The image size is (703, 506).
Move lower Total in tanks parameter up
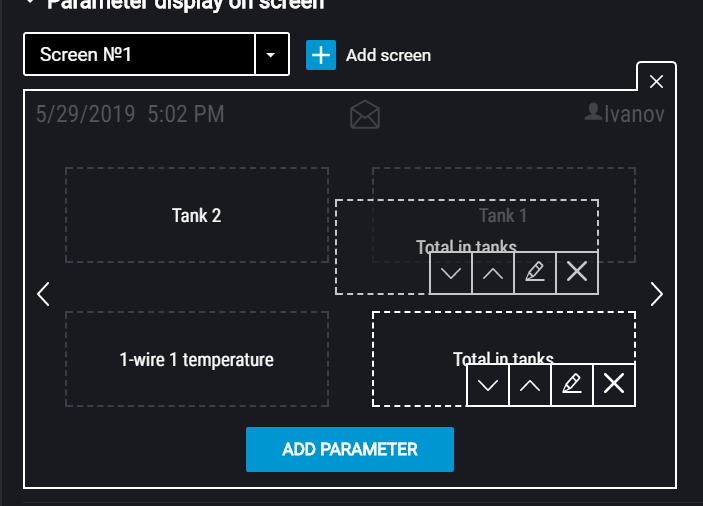(530, 385)
